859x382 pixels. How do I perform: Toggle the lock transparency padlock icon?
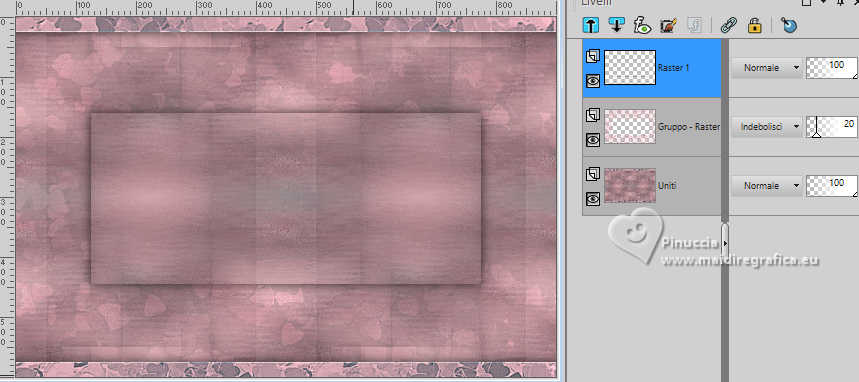755,25
